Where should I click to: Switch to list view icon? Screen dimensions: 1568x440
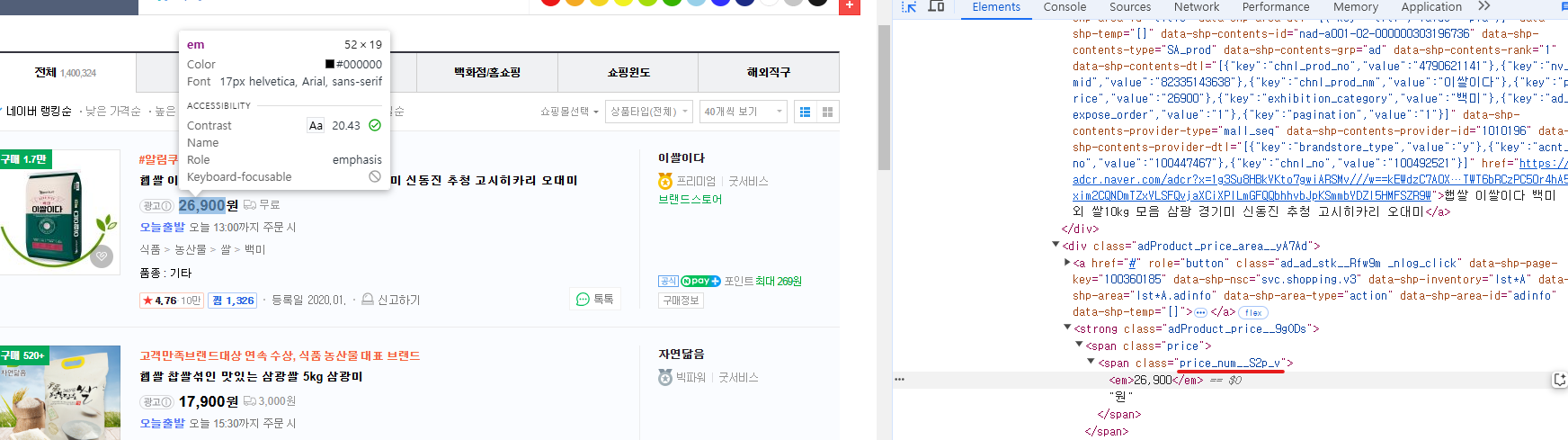click(x=805, y=112)
